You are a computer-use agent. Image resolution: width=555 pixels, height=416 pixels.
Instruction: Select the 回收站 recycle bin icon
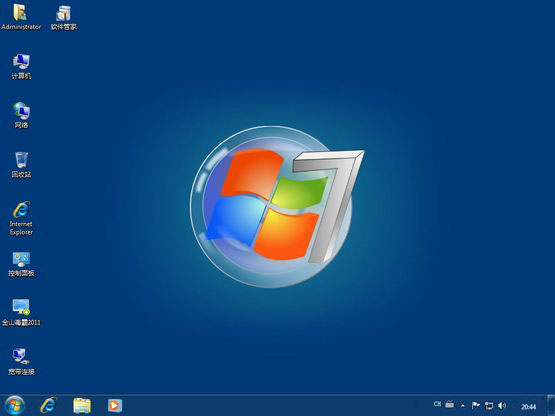tap(21, 165)
